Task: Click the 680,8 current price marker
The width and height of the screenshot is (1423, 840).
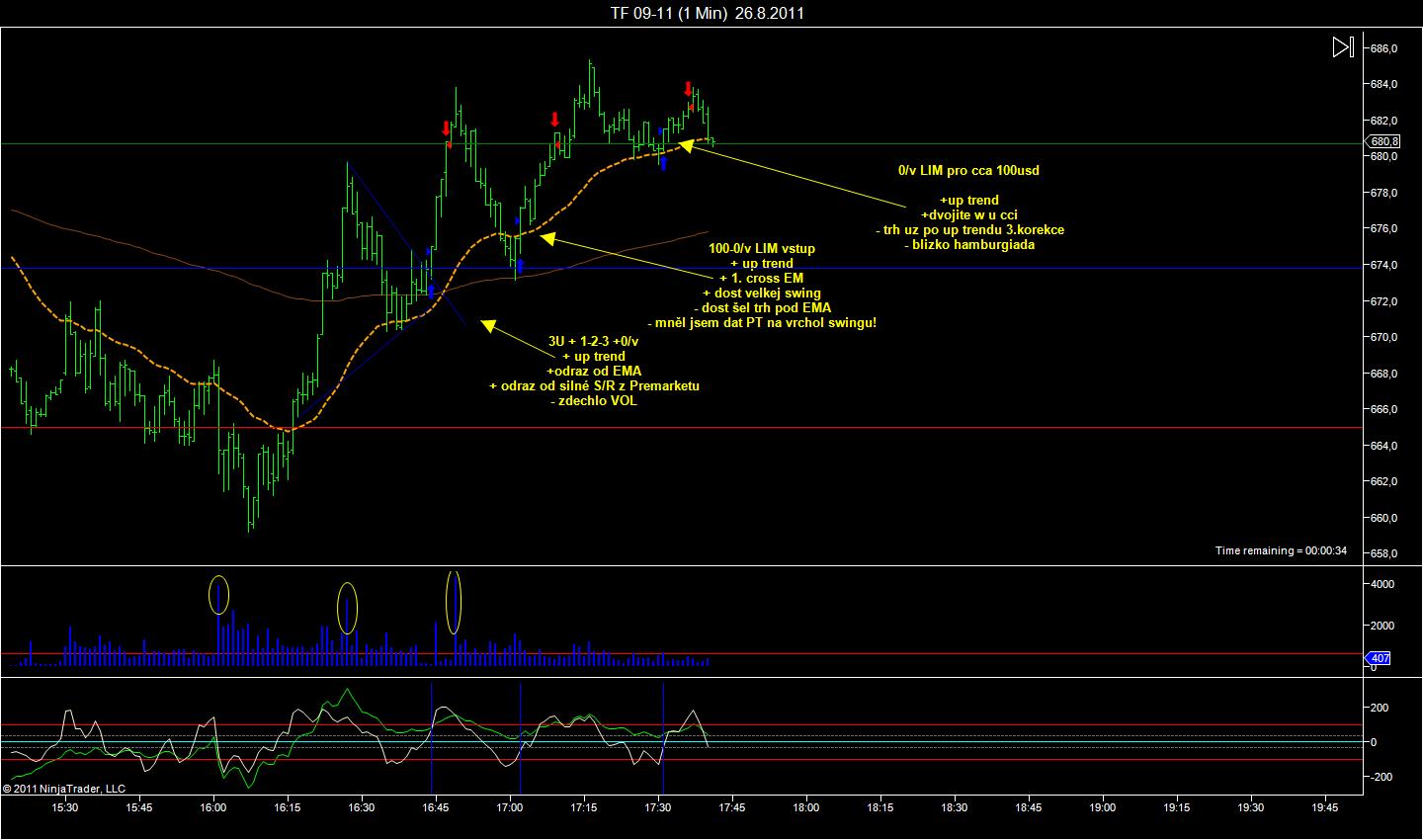Action: tap(1384, 142)
